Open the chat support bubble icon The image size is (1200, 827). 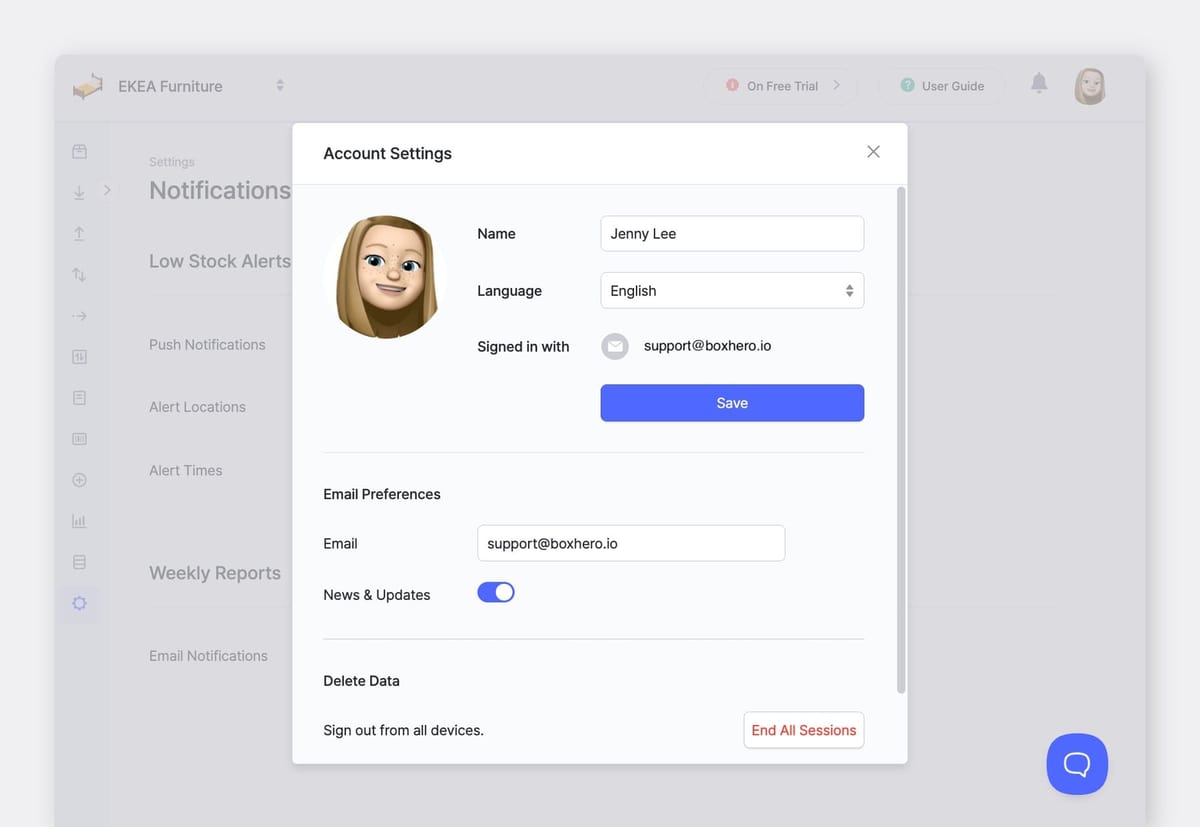(1077, 764)
